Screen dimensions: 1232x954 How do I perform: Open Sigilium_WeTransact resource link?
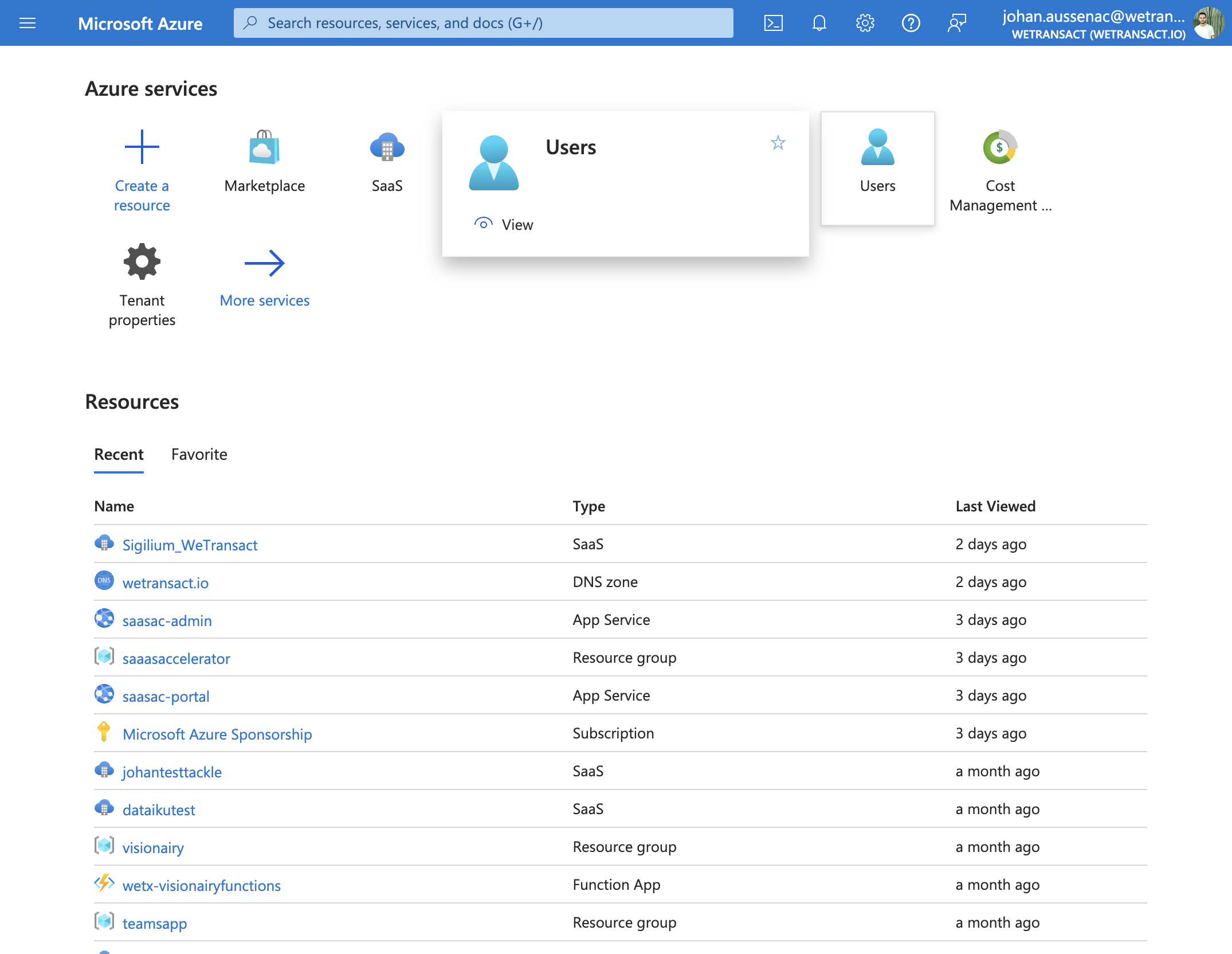click(190, 545)
